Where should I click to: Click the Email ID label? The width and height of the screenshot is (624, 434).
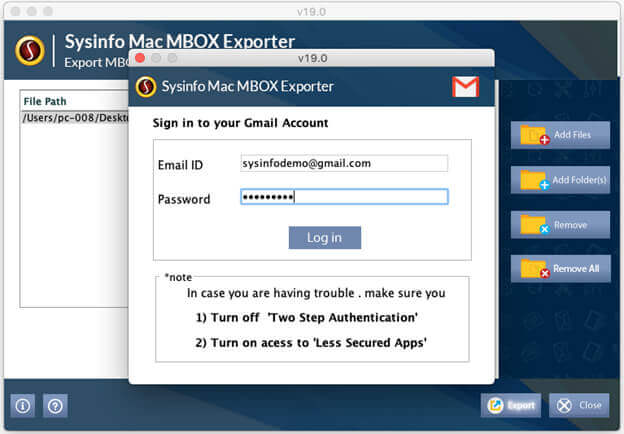click(180, 165)
